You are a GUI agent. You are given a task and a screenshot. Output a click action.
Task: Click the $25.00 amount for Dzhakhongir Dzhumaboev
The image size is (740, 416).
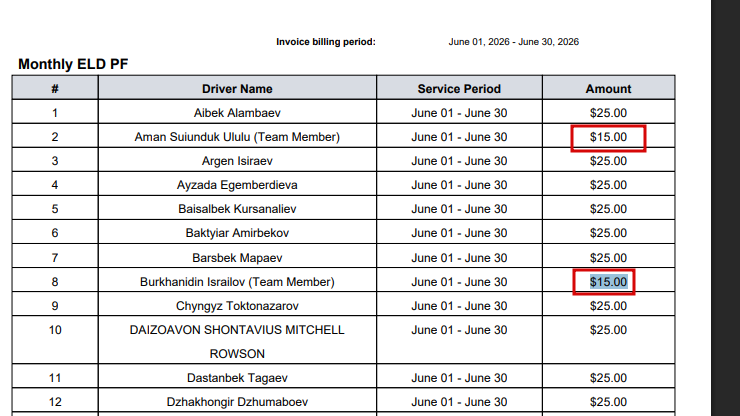tap(608, 402)
